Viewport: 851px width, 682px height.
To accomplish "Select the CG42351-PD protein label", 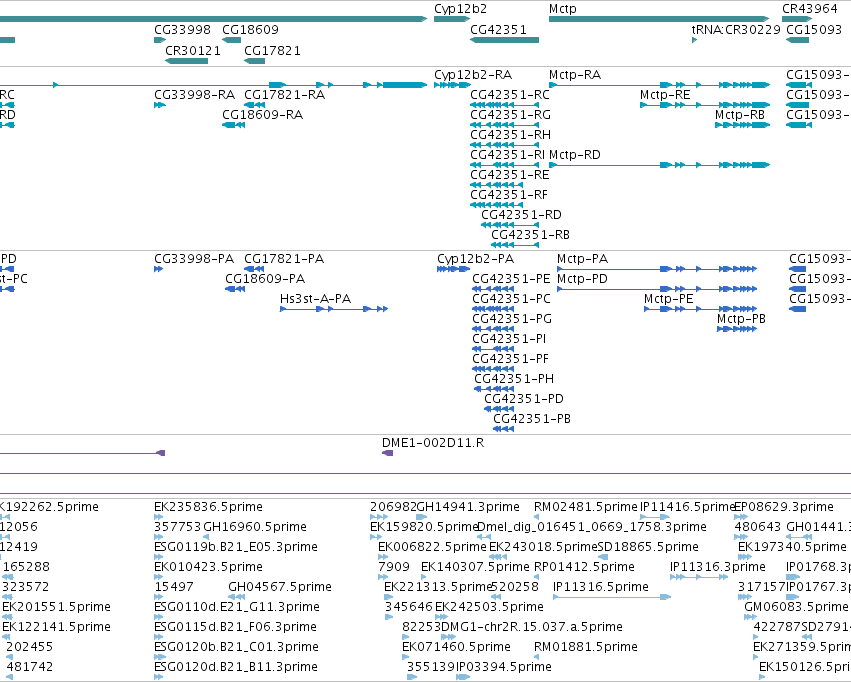I will (x=524, y=400).
